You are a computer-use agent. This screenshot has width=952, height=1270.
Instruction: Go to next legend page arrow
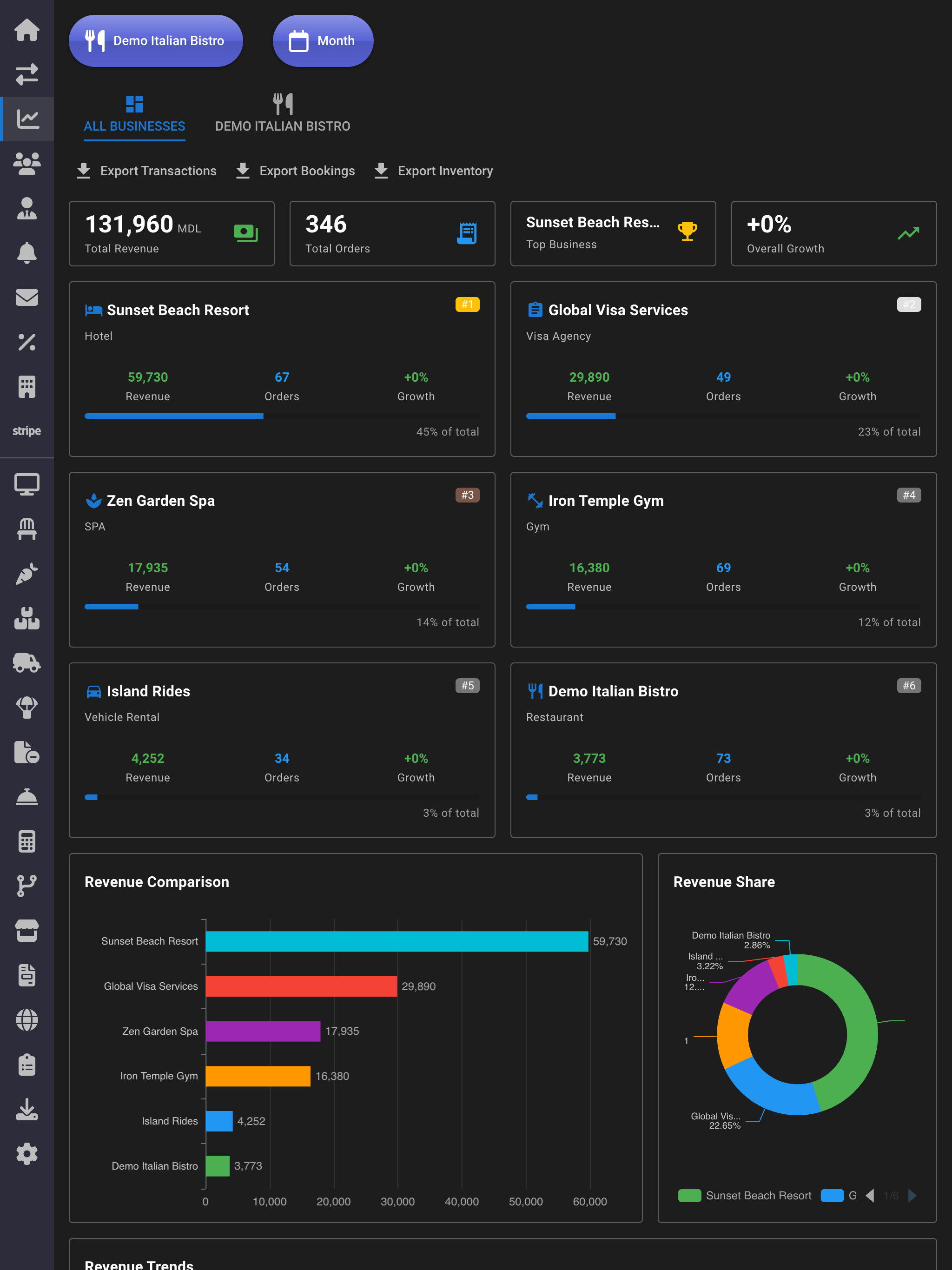click(912, 1195)
